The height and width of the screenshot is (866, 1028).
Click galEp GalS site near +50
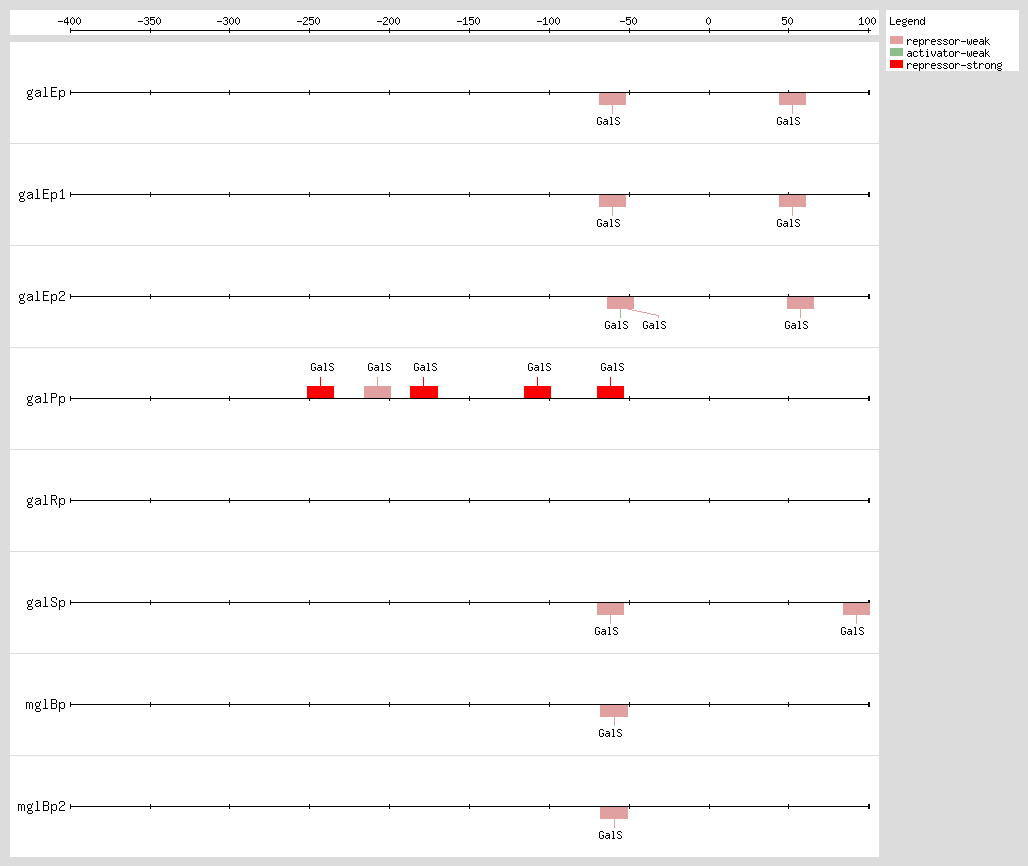[x=792, y=99]
